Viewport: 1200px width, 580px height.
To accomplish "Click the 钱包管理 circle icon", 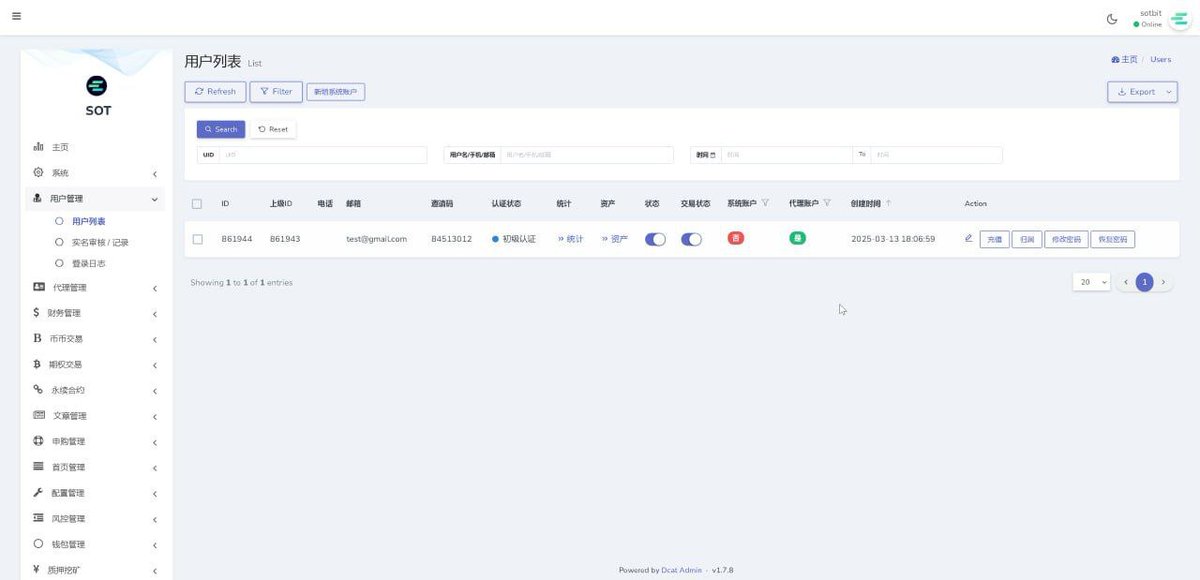I will (38, 544).
